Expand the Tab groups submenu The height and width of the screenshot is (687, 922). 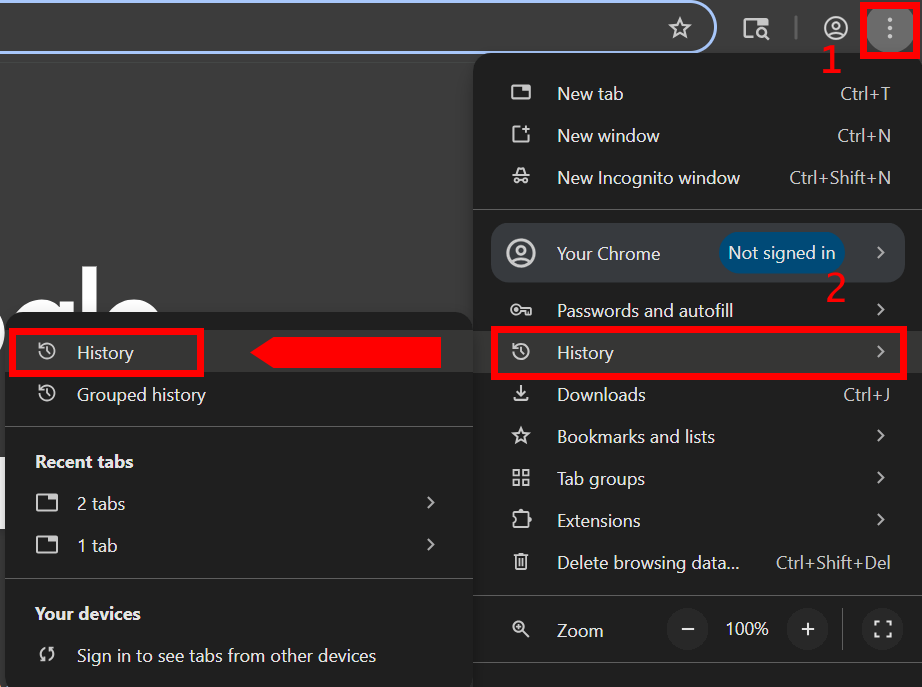tap(881, 478)
